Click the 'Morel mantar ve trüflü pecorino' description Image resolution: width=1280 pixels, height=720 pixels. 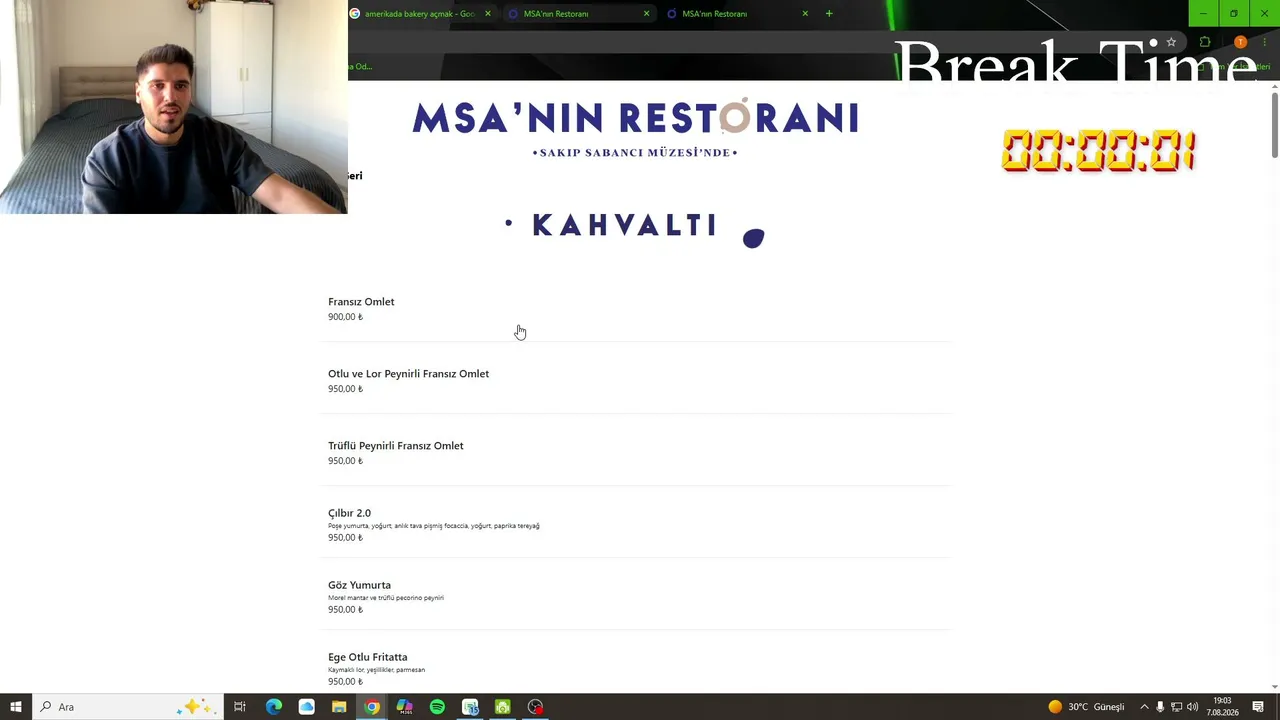386,598
